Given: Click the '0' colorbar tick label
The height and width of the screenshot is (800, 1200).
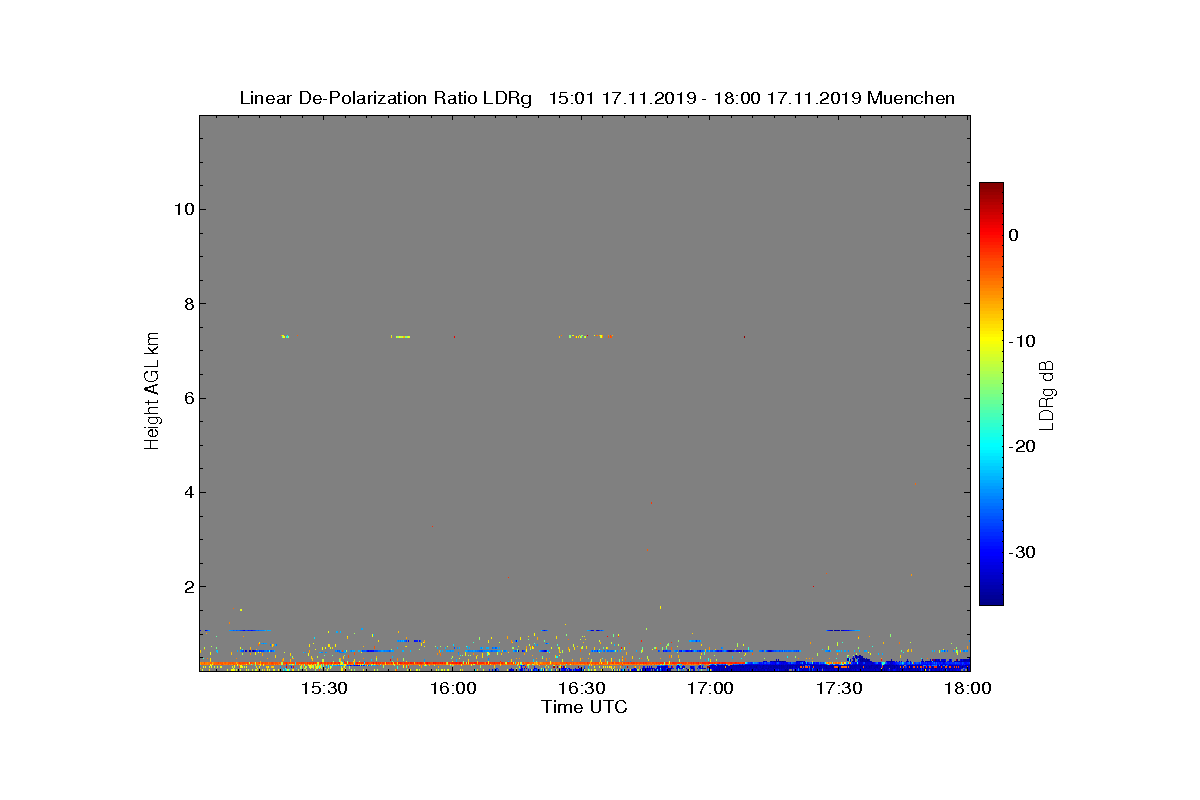Looking at the screenshot, I should 1014,235.
